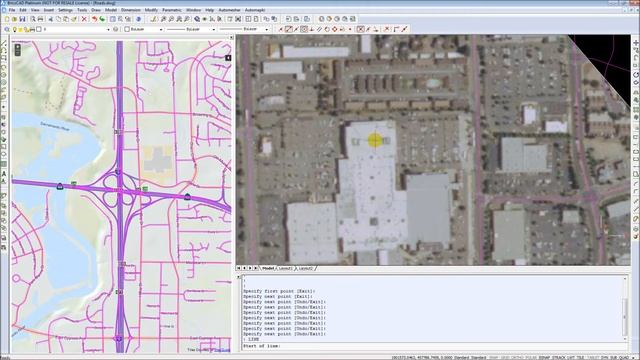Viewport: 640px width, 360px height.
Task: Close the map panel
Action: click(x=231, y=38)
